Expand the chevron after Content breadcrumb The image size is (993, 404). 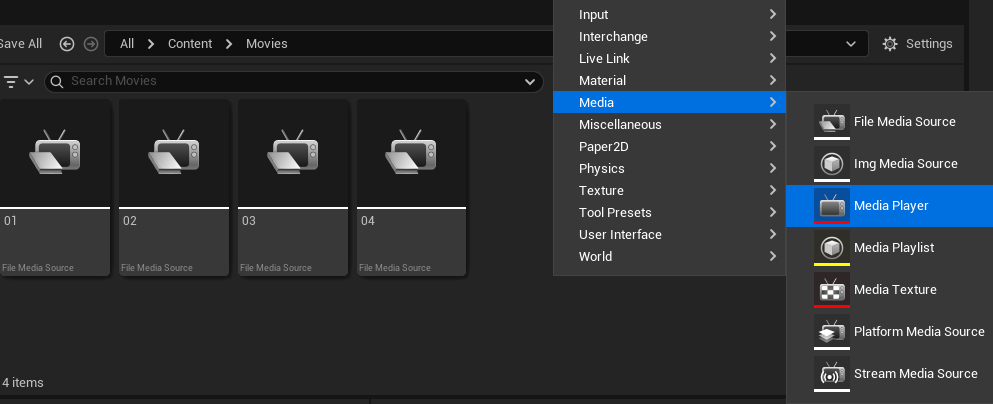click(x=229, y=44)
